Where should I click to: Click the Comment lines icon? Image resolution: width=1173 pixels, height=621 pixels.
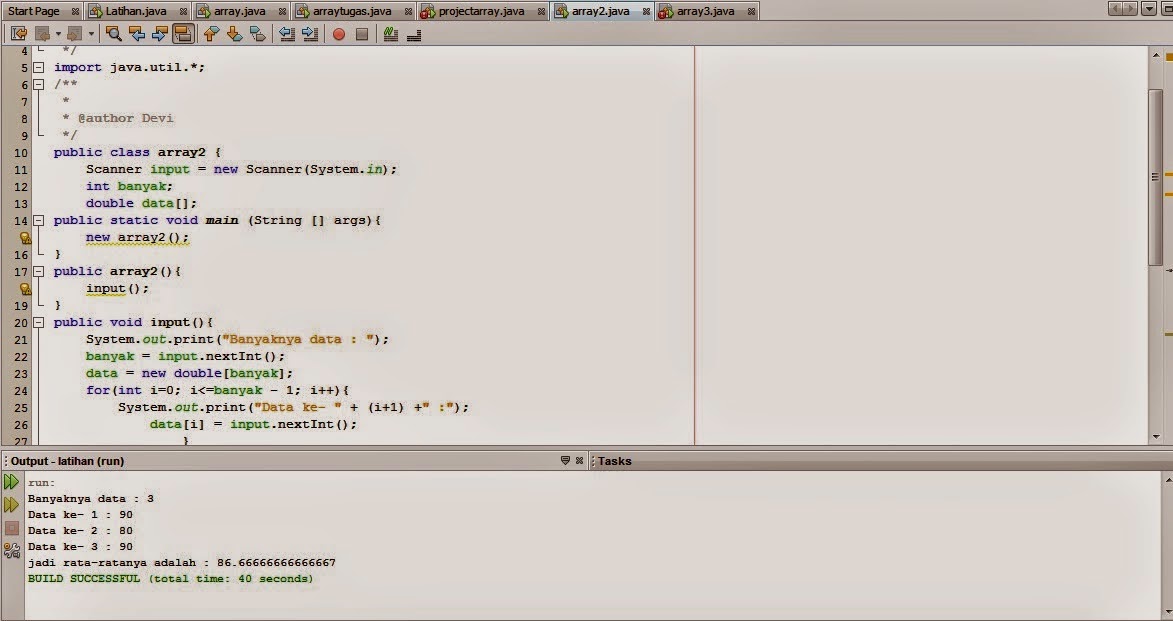pyautogui.click(x=414, y=34)
